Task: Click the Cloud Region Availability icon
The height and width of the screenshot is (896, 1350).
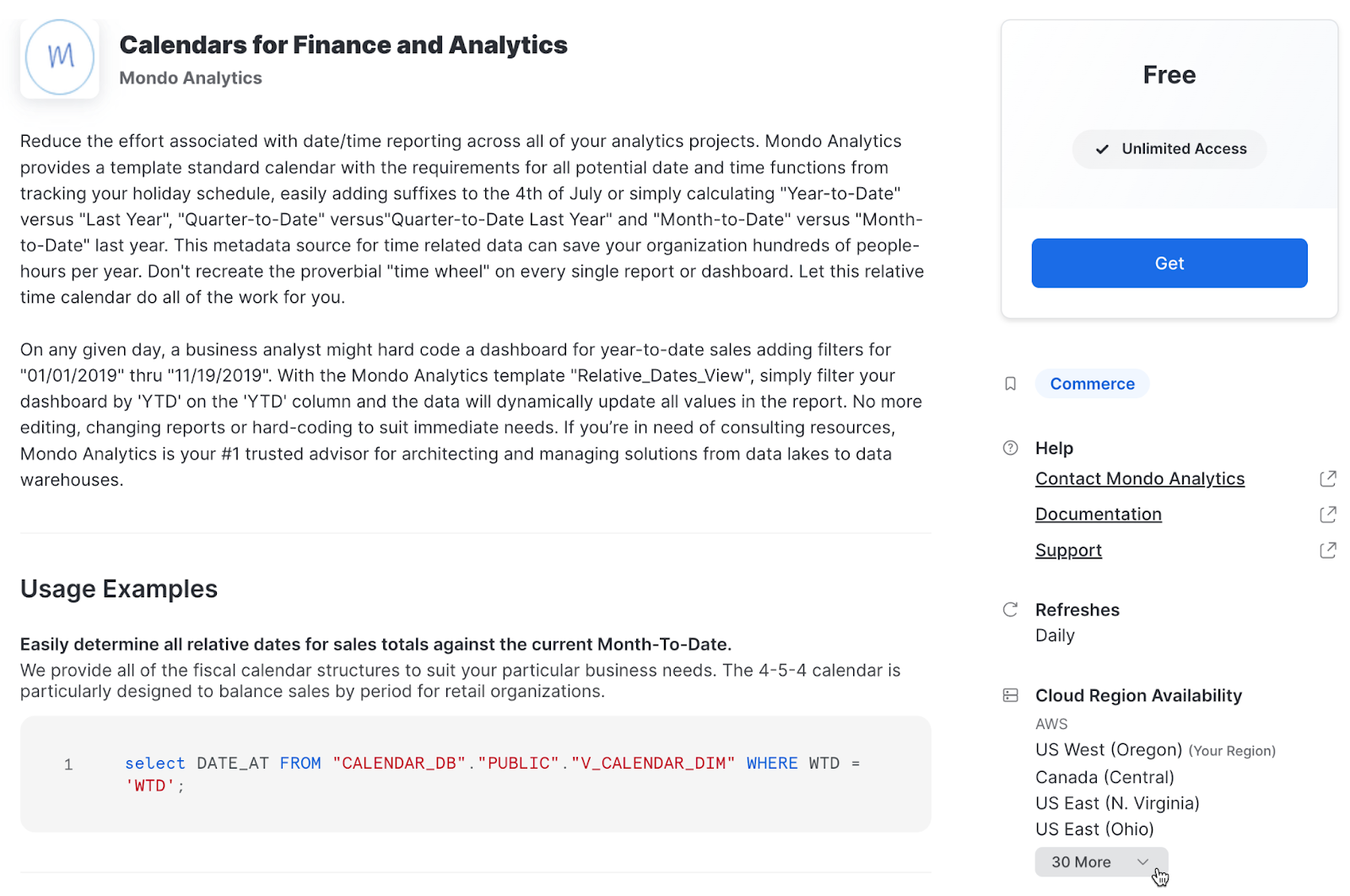Action: 1010,696
